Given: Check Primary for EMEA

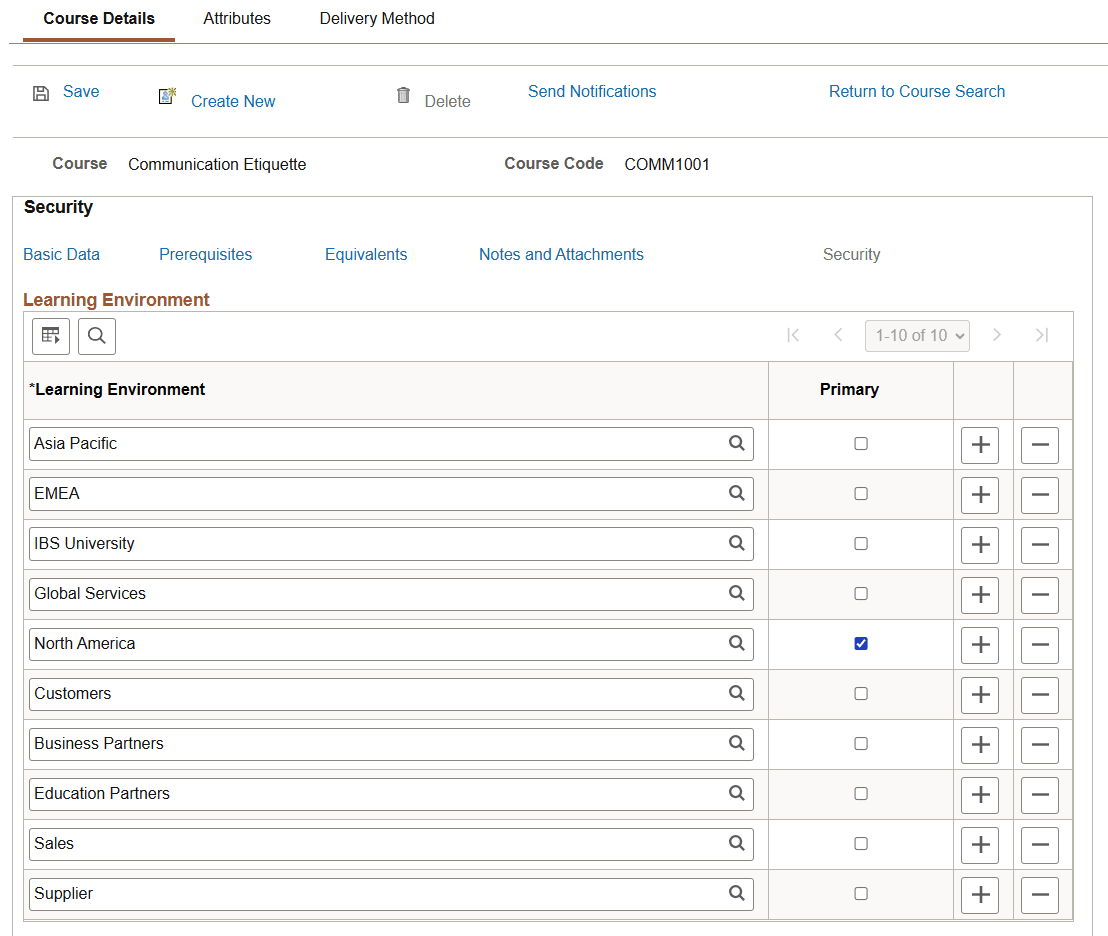Looking at the screenshot, I should [861, 494].
